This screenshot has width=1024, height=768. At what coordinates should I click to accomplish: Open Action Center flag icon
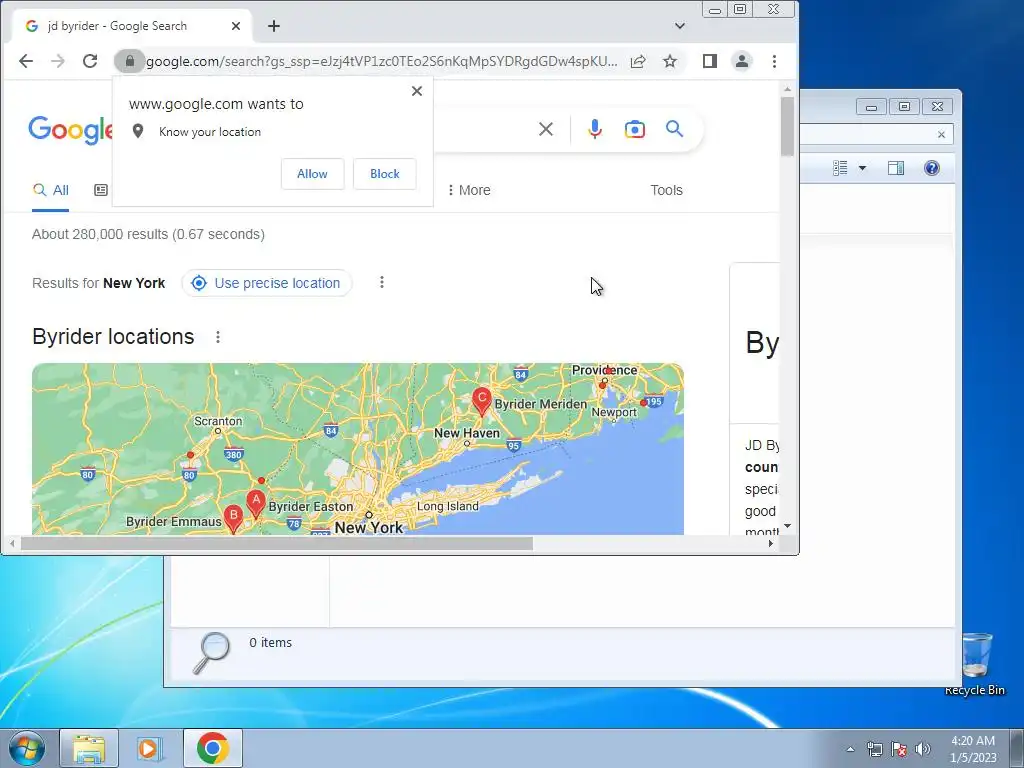click(899, 749)
